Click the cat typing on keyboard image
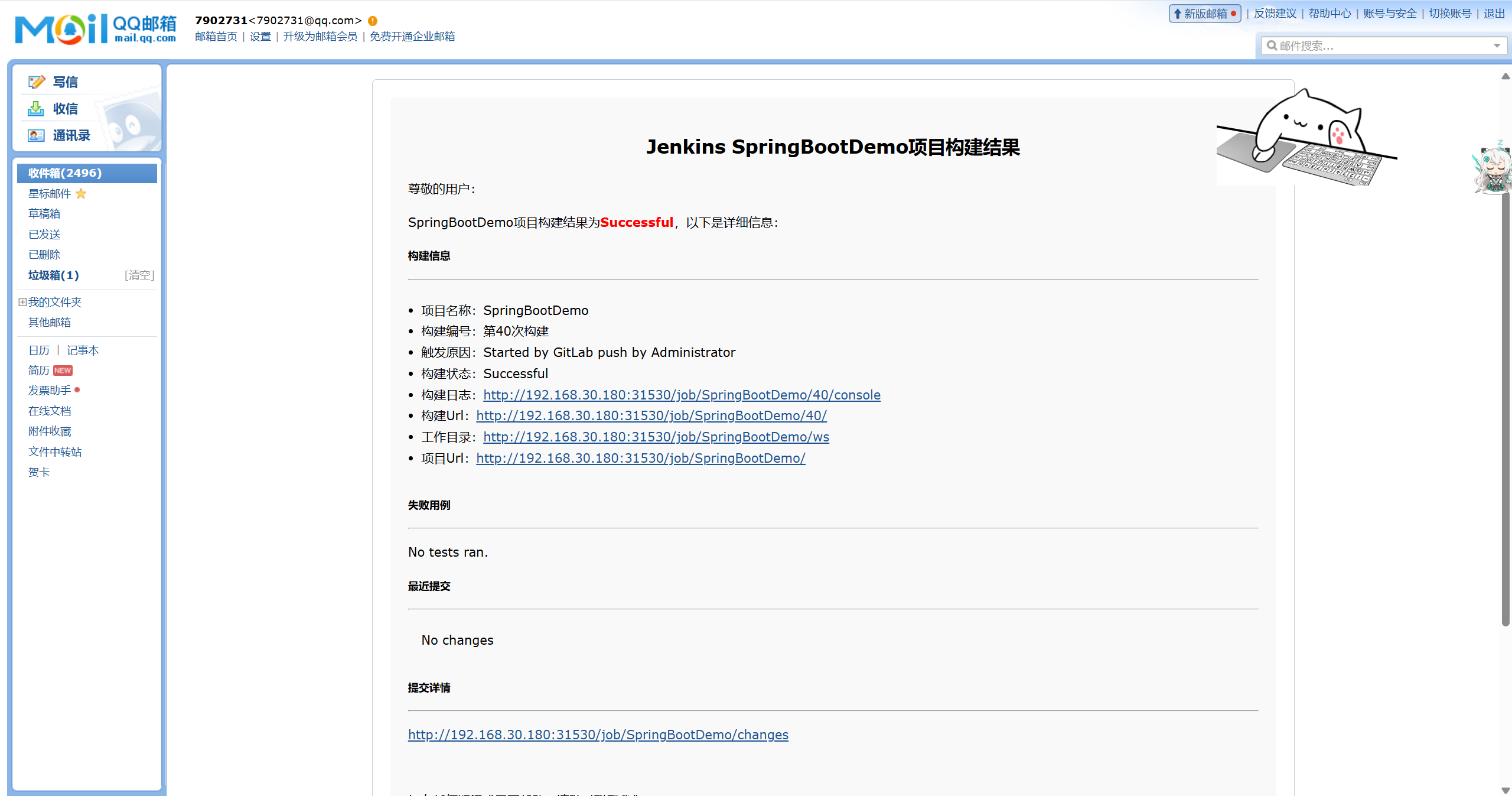The image size is (1512, 796). click(1306, 137)
